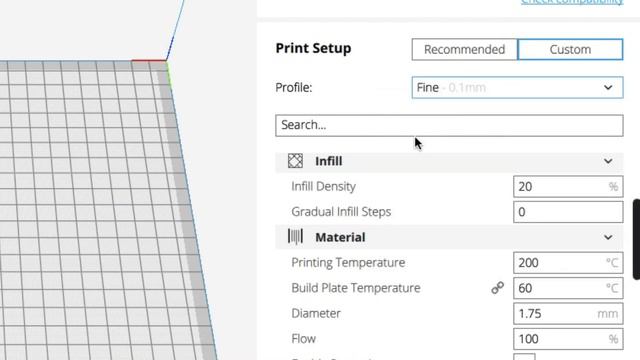Screen dimensions: 640x360
Task: Click the Infill category crosshatch icon
Action: coord(295,161)
